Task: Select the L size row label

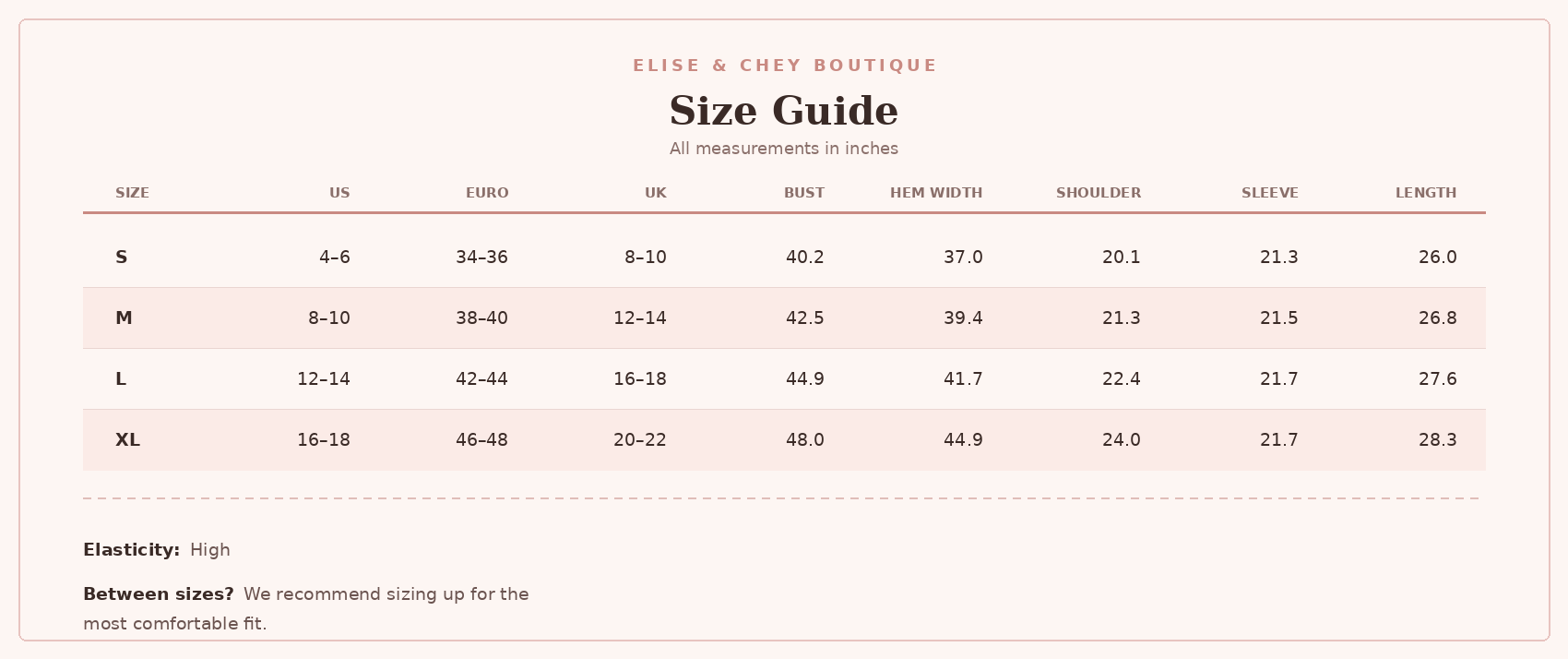Action: pos(121,379)
